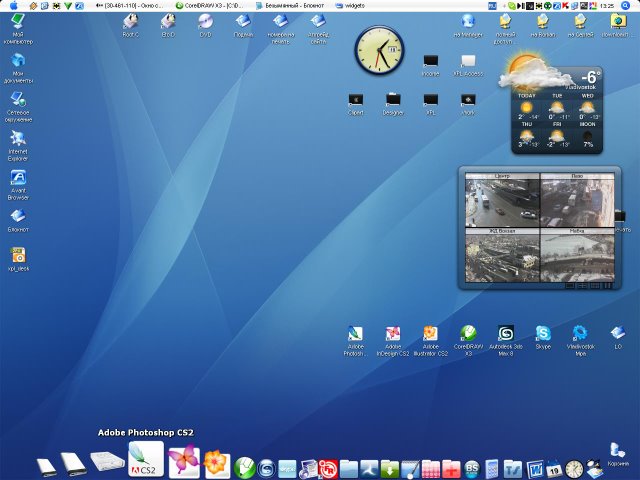Open the clock icon in dock
The image size is (640, 480).
(574, 469)
